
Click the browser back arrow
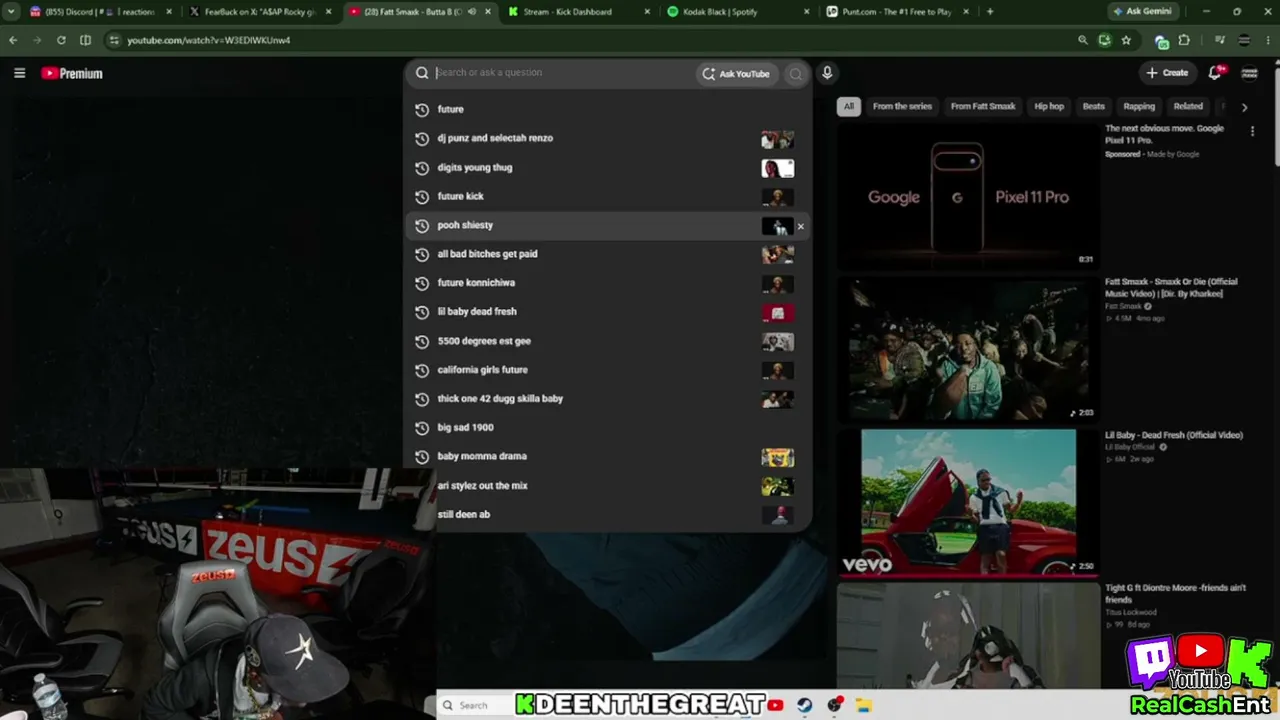tap(13, 40)
